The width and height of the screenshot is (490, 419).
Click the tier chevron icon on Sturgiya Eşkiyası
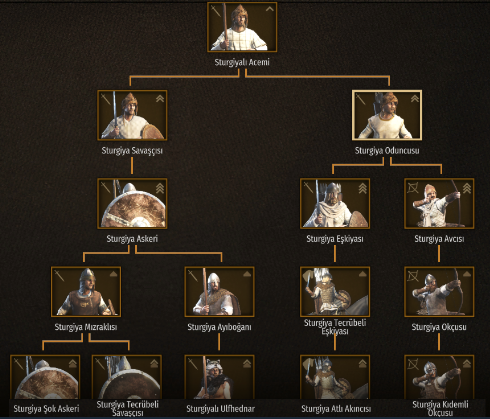[362, 188]
